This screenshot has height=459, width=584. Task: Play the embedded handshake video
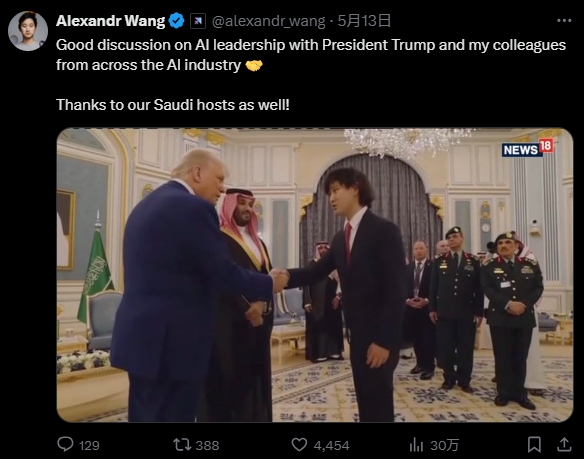315,275
